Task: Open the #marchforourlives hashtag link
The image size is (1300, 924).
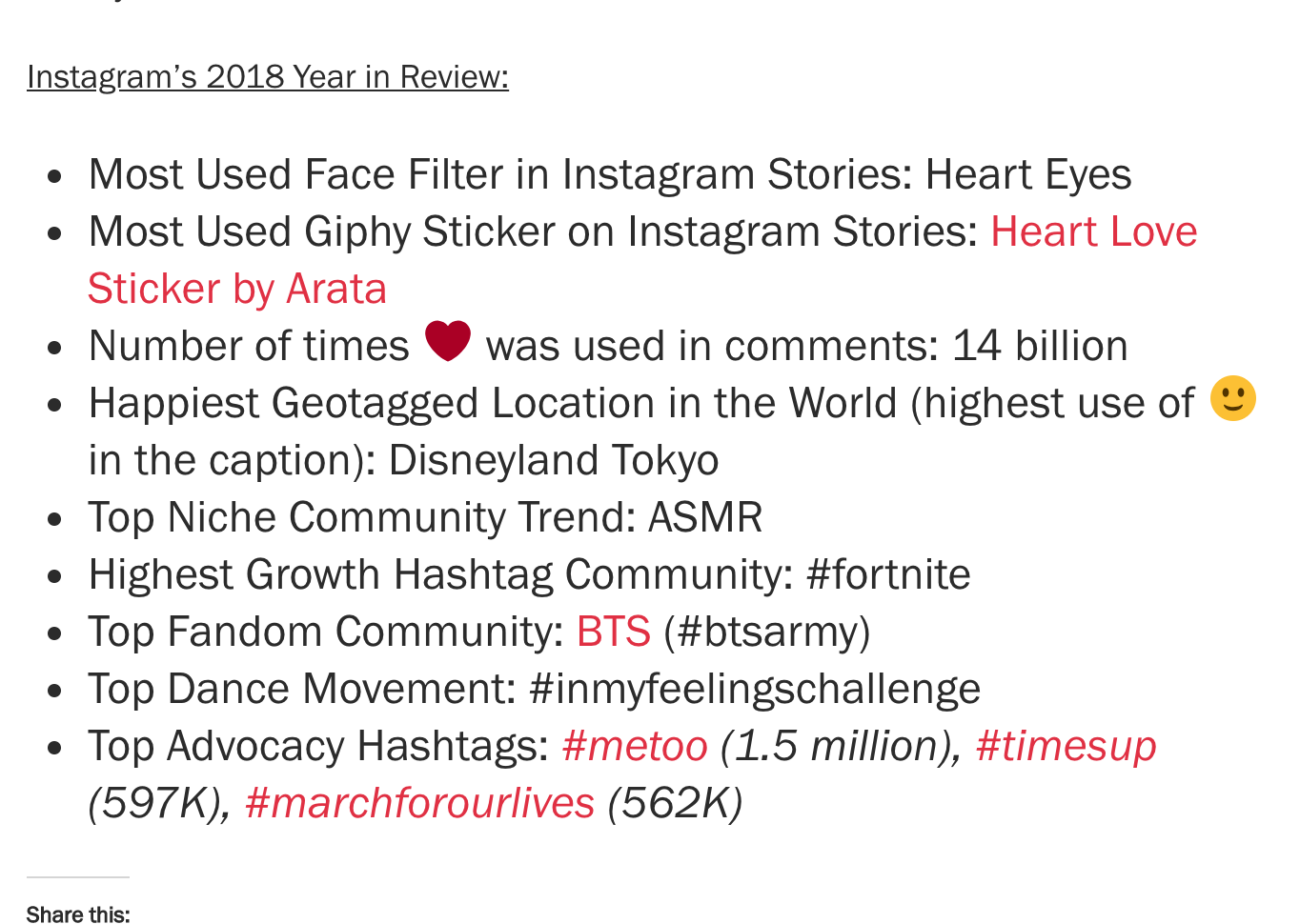Action: click(420, 803)
